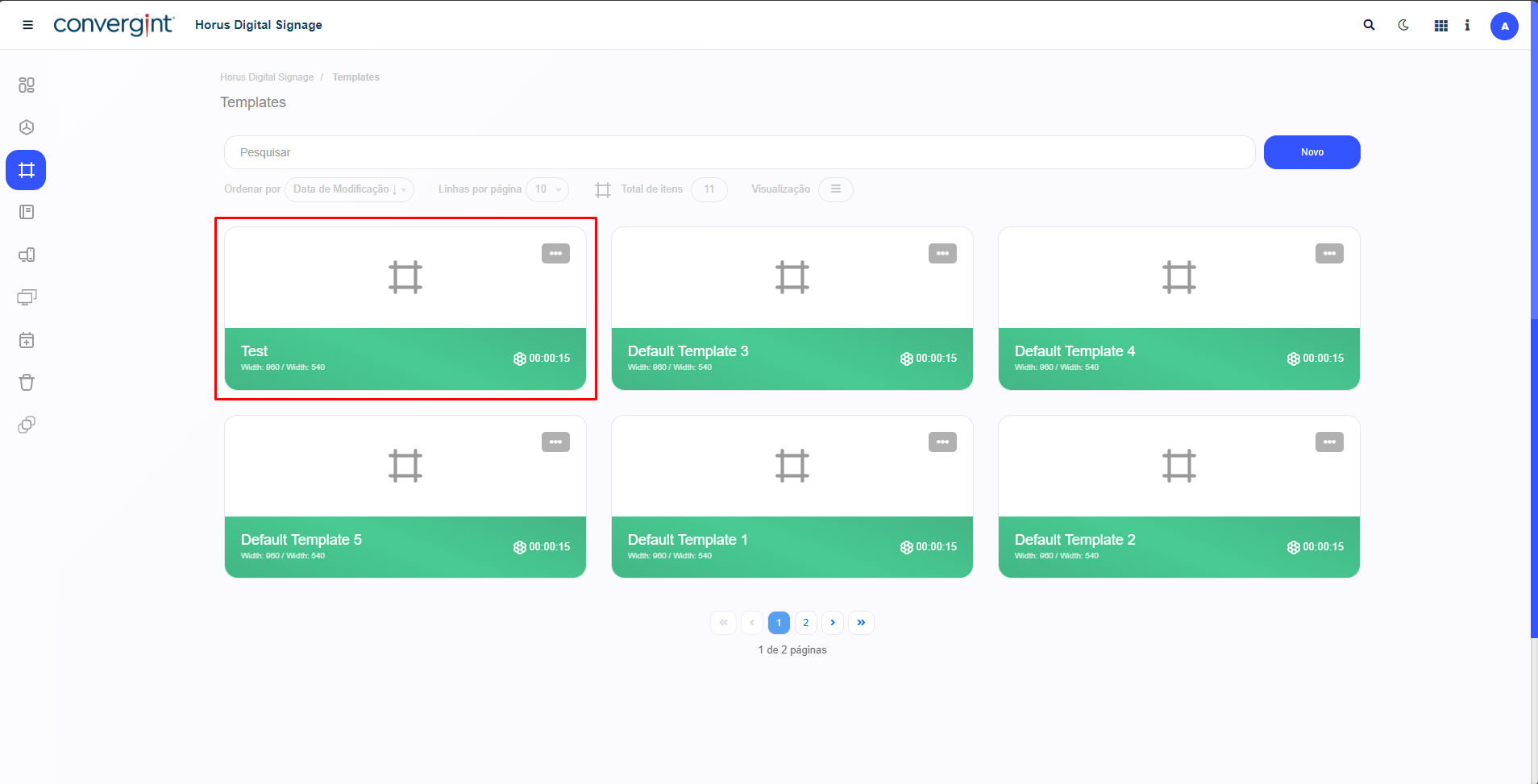1538x784 pixels.
Task: Click the Horus Digital Signage breadcrumb link
Action: pyautogui.click(x=267, y=77)
